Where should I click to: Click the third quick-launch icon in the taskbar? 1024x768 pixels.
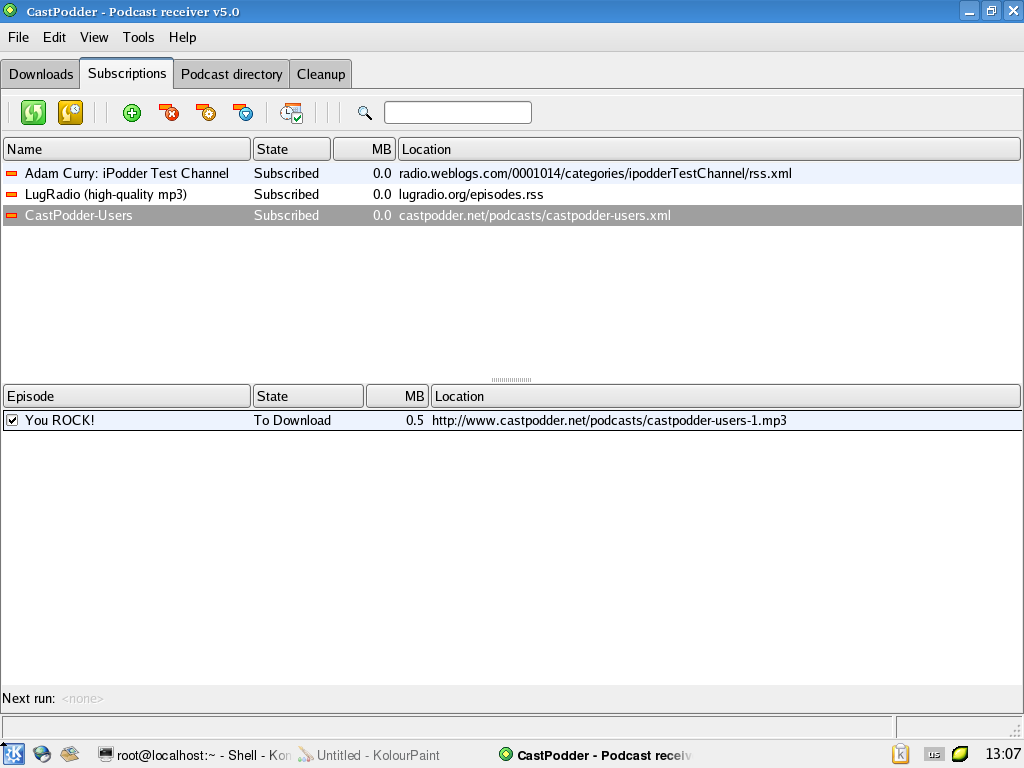pos(70,754)
